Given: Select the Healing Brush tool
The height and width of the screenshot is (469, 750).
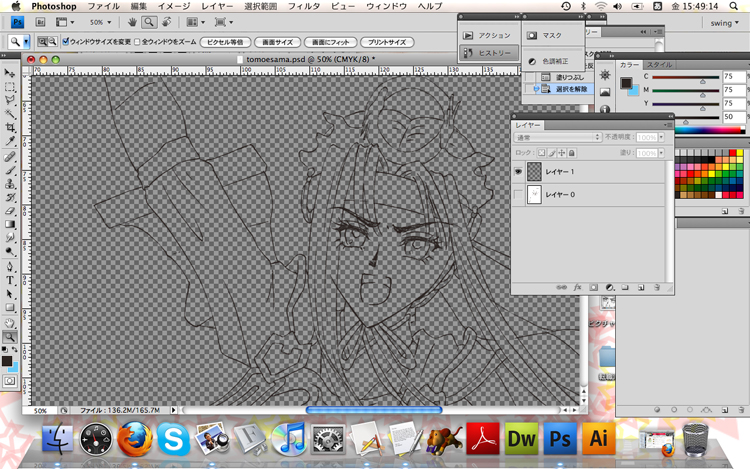Looking at the screenshot, I should pos(10,157).
